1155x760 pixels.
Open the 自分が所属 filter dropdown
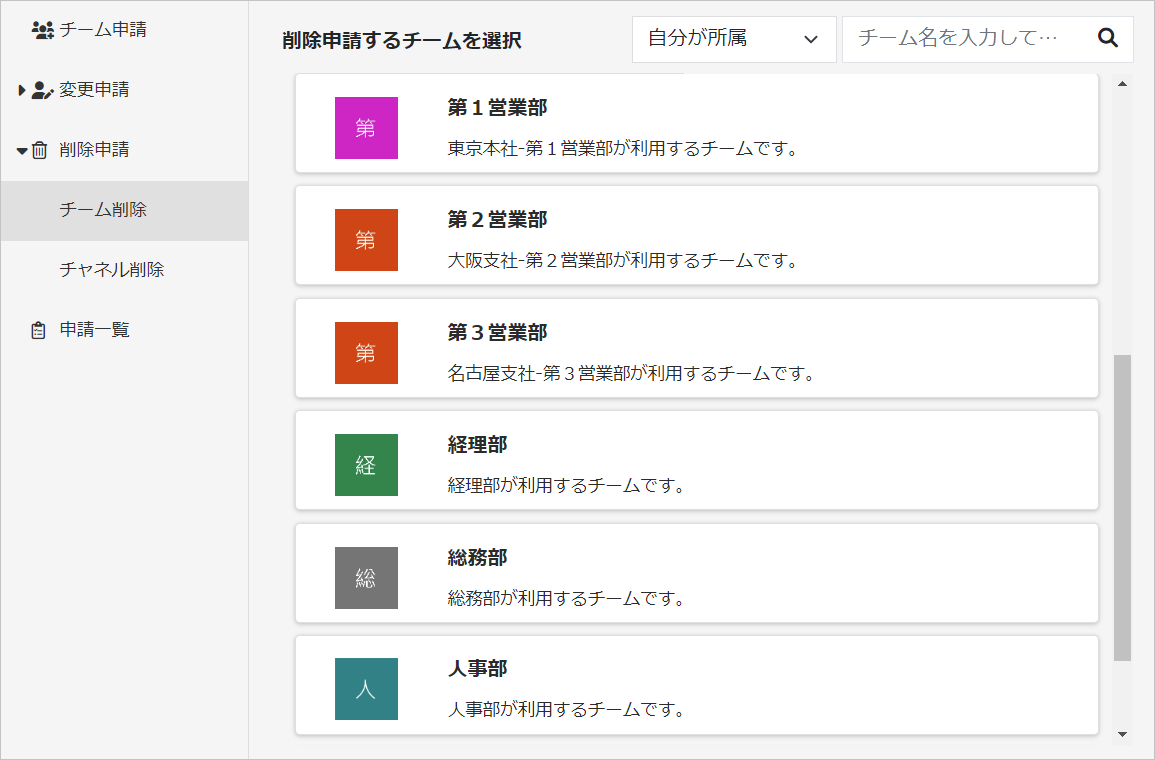click(734, 39)
